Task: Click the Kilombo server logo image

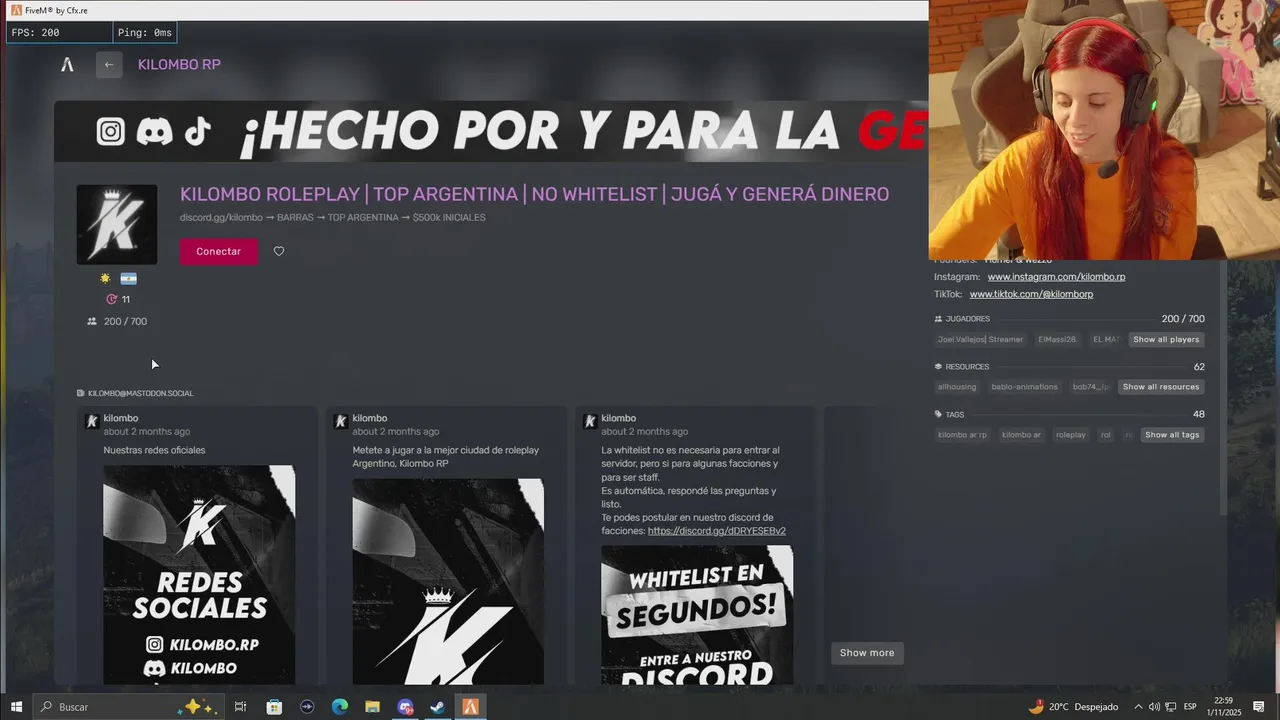Action: 117,224
